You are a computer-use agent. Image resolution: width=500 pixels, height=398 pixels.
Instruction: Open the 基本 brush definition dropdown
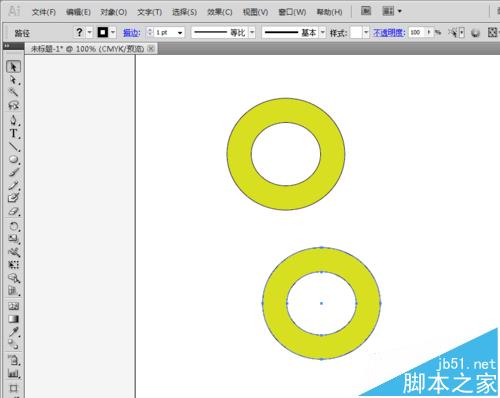[323, 33]
